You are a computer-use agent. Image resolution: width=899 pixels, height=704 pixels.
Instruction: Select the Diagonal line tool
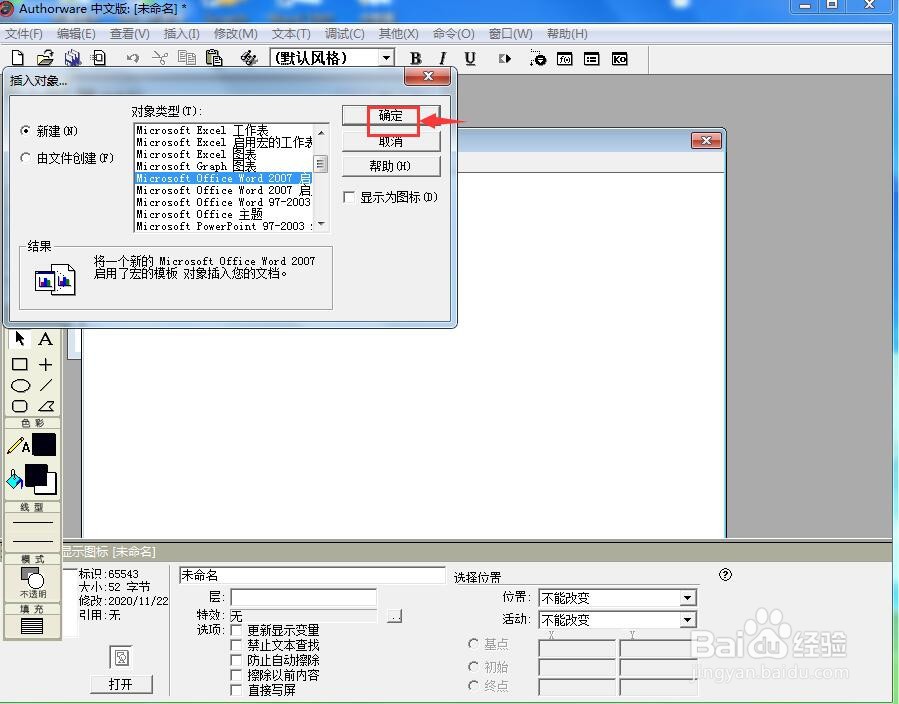tap(46, 385)
